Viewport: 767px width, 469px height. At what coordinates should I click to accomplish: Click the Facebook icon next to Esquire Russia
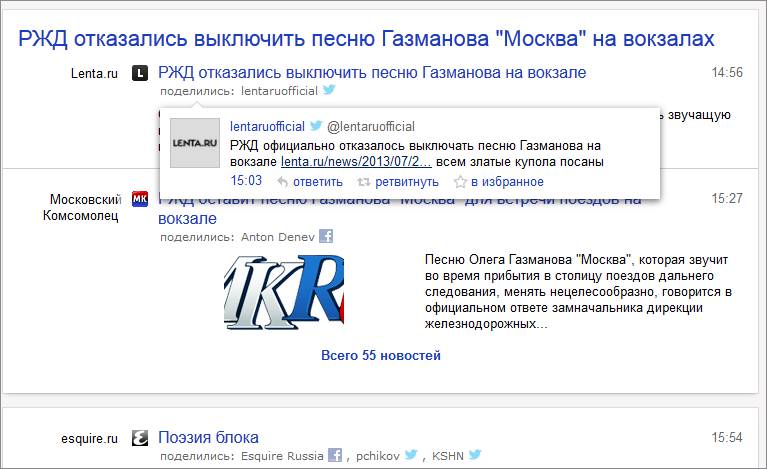click(335, 455)
